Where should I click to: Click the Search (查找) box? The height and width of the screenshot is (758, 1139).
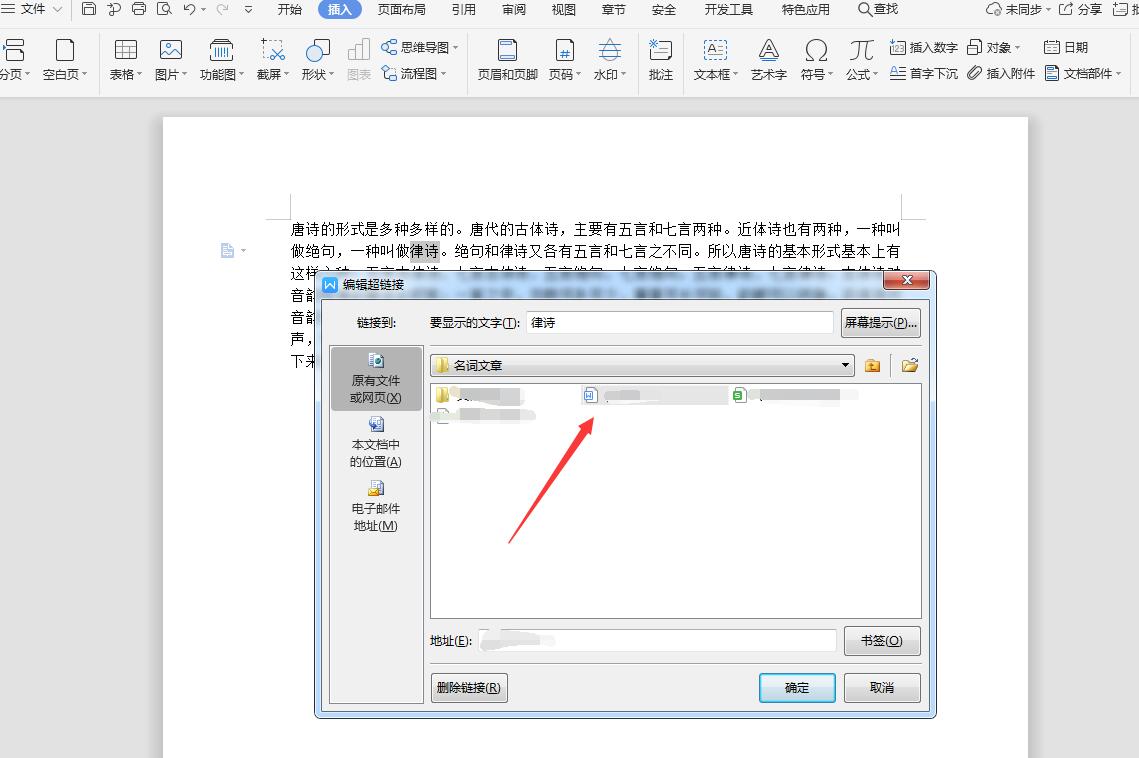pos(878,9)
